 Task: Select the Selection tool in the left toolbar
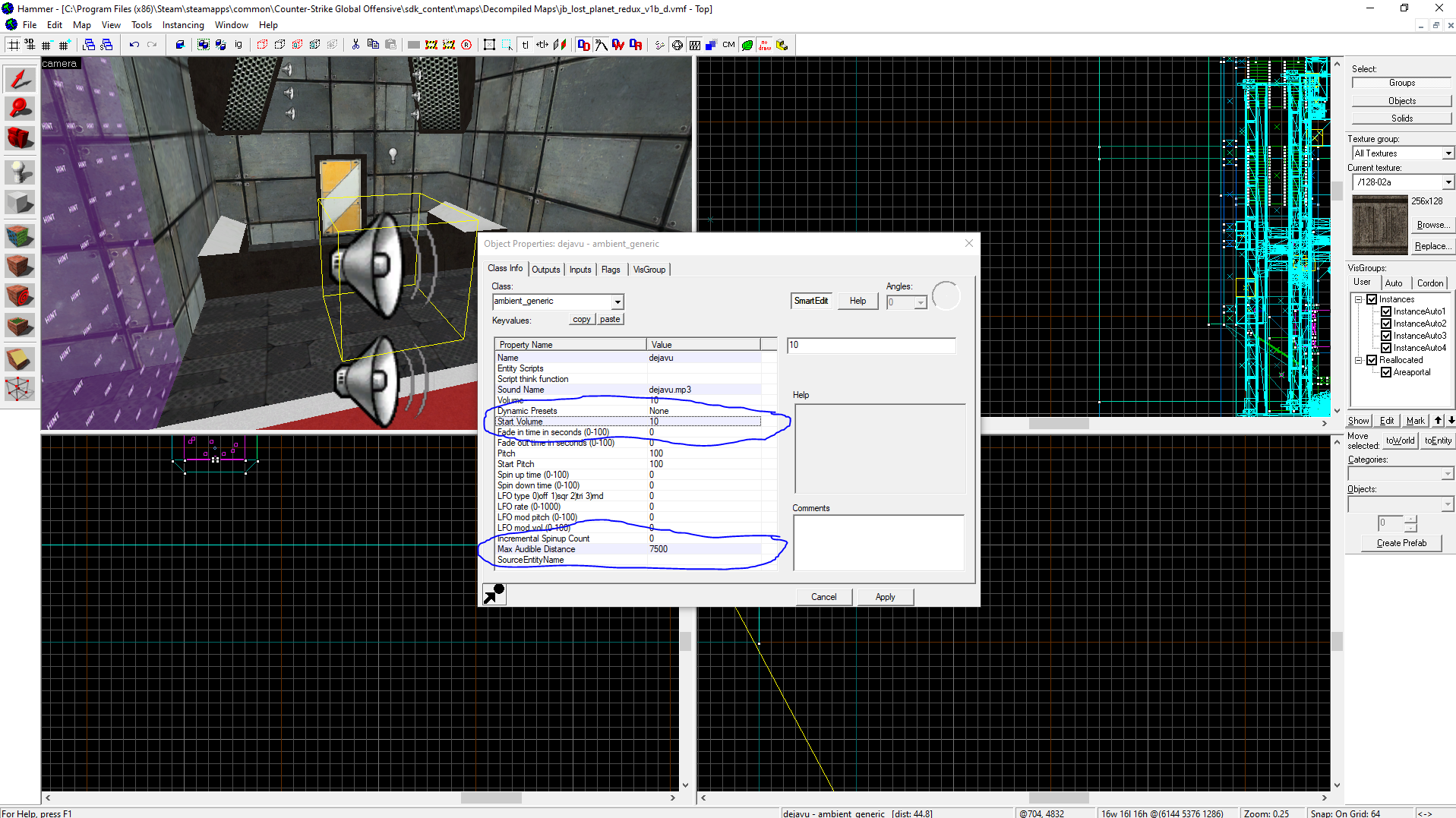pyautogui.click(x=20, y=79)
